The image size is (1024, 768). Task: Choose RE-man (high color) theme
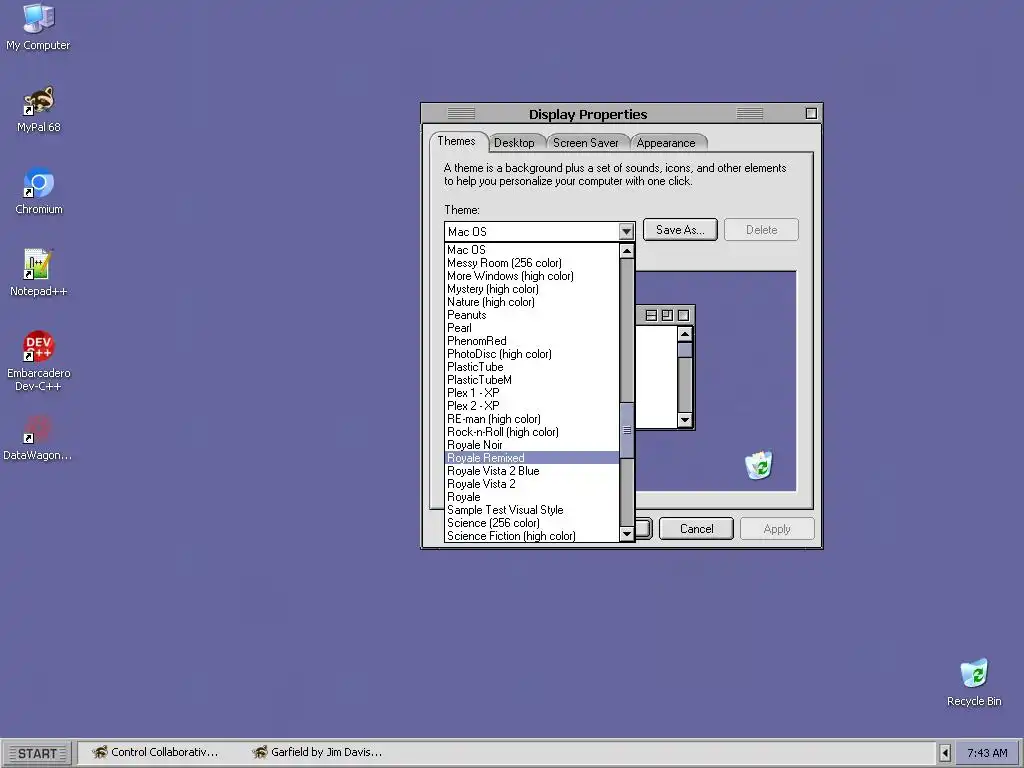[532, 419]
